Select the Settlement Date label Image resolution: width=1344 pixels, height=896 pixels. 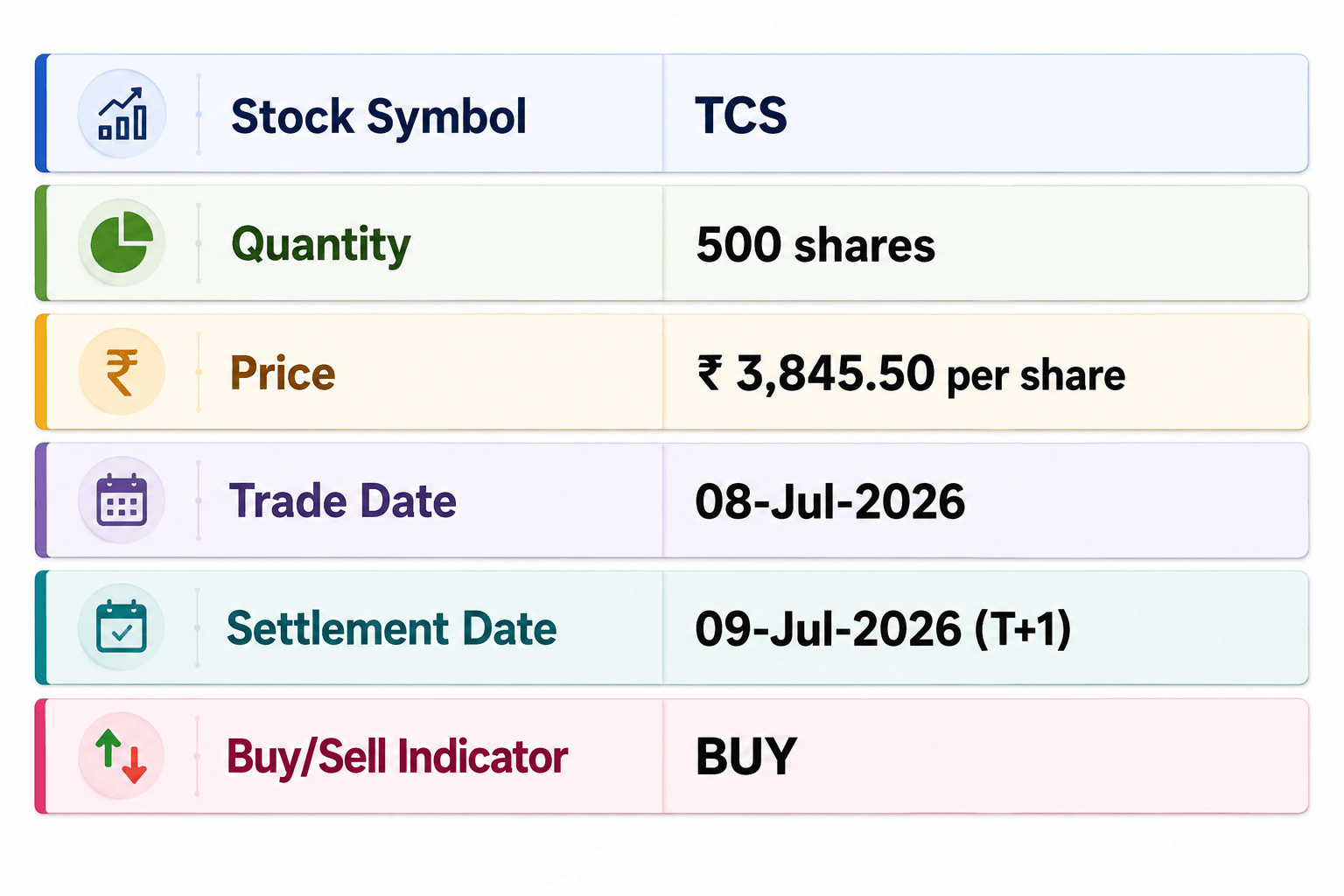(x=391, y=628)
